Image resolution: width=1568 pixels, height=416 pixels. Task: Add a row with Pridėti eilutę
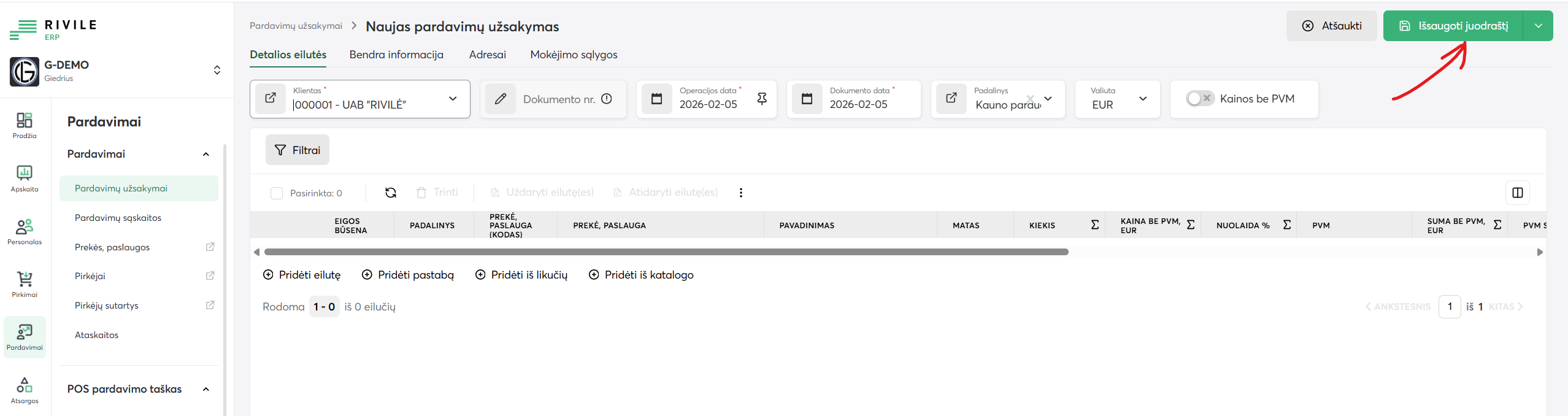point(302,275)
